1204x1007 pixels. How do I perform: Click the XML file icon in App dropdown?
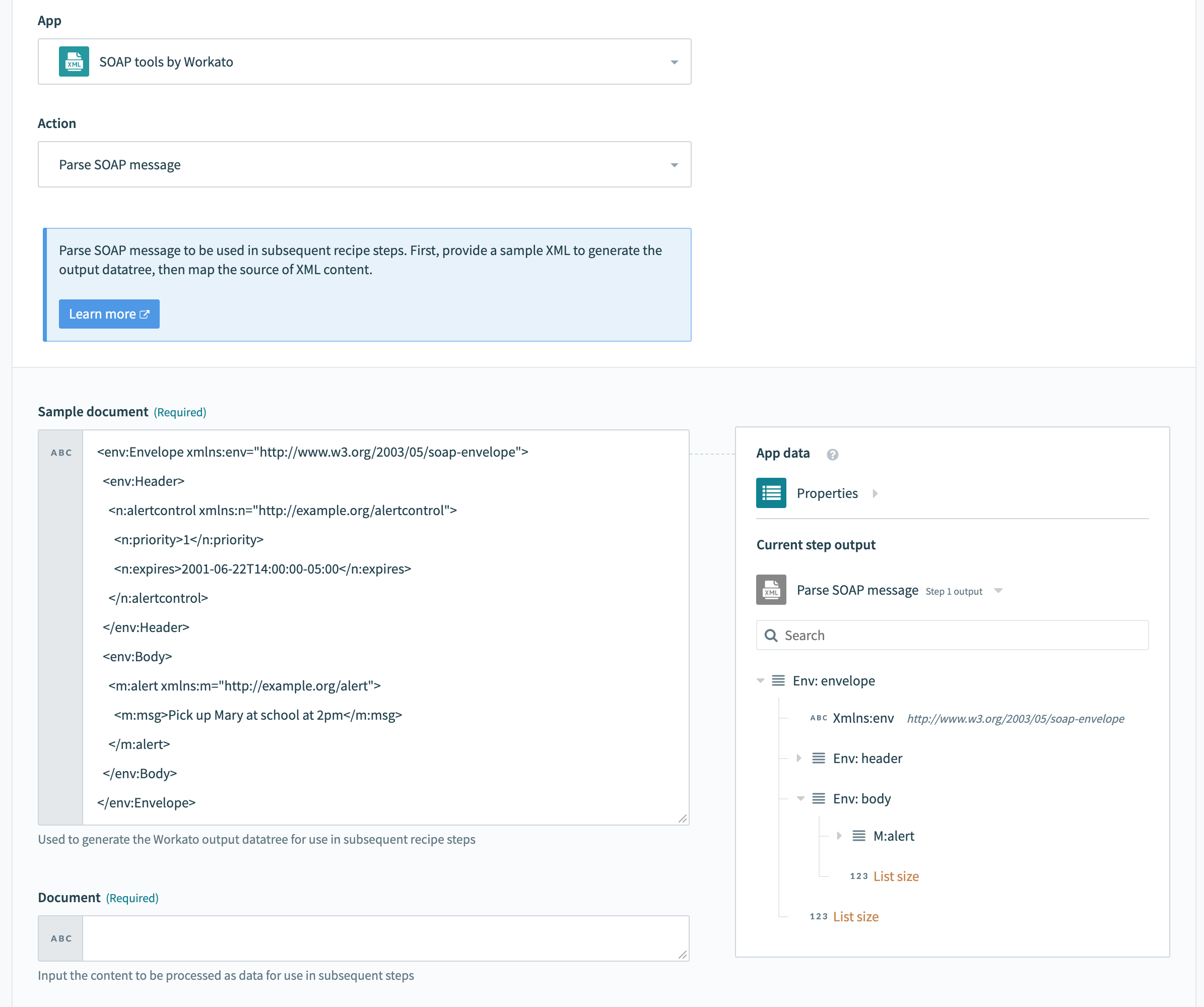[76, 62]
